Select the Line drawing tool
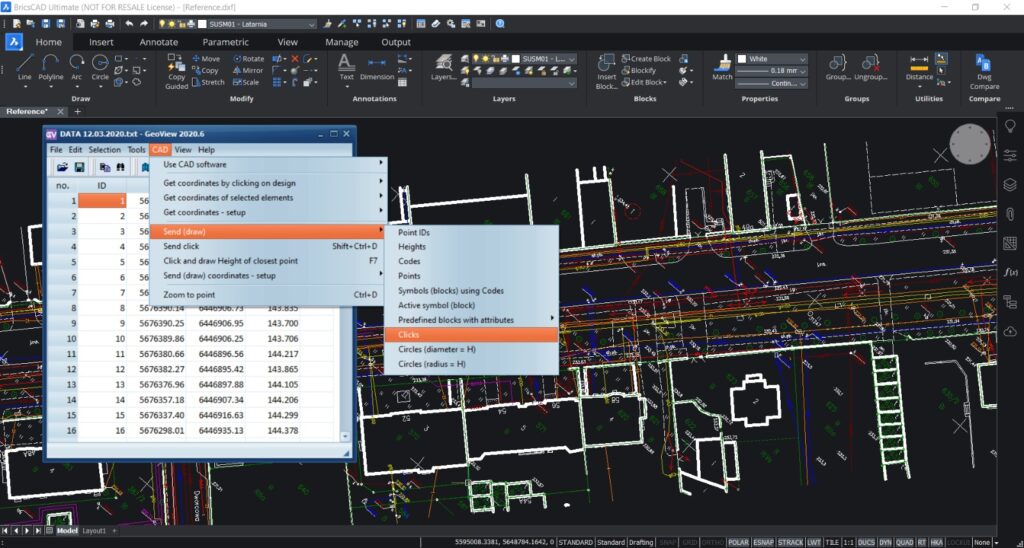The width and height of the screenshot is (1024, 548). (x=24, y=68)
